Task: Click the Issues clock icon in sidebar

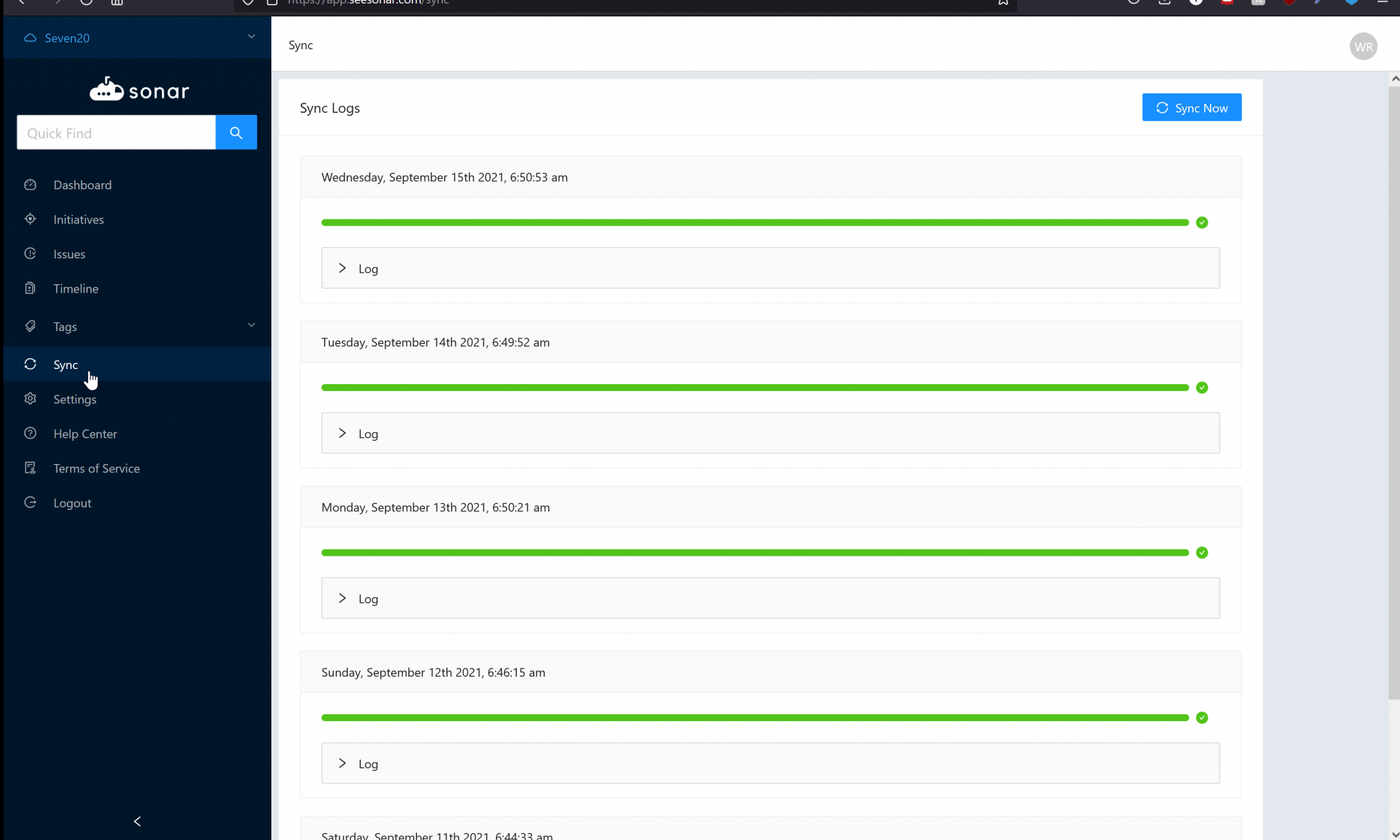Action: click(30, 254)
